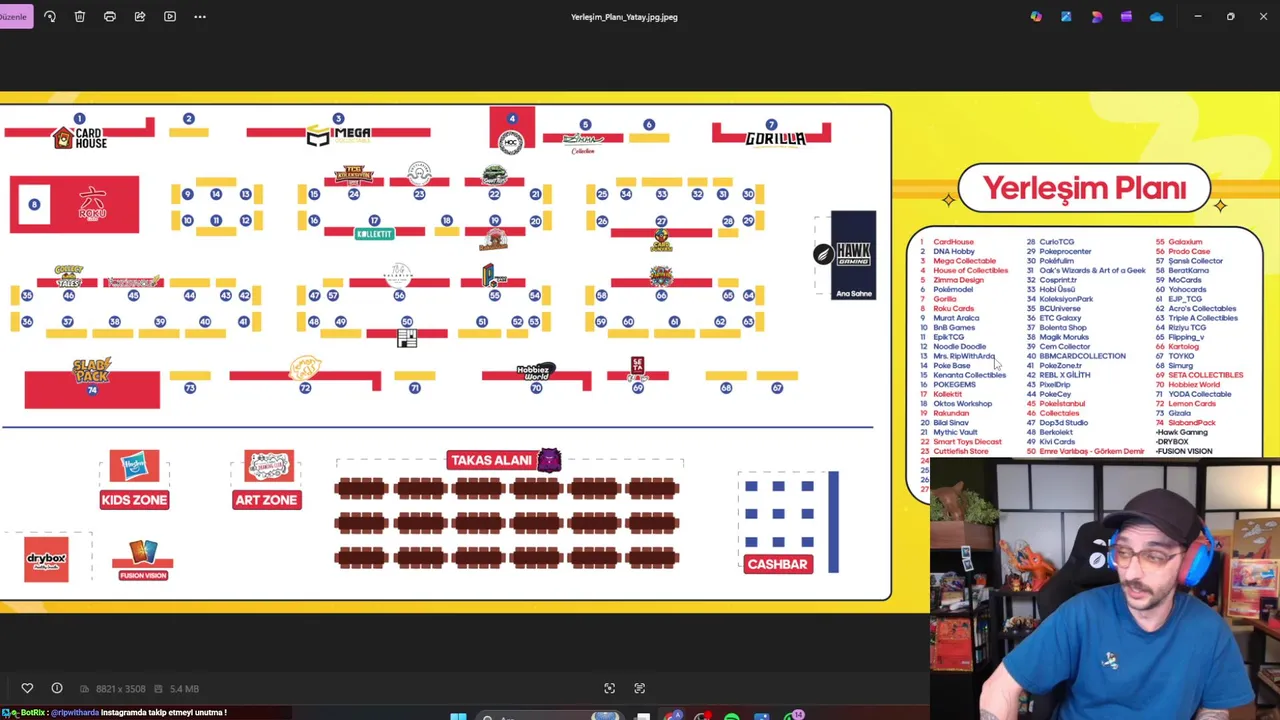Click the KIDS ZONE label
The image size is (1280, 720).
(x=134, y=499)
